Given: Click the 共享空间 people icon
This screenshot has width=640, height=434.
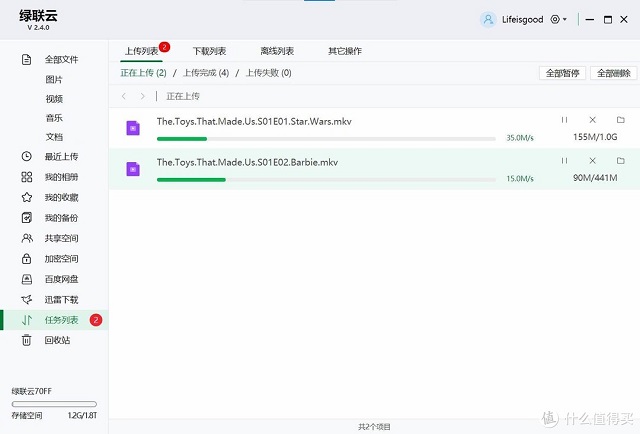Looking at the screenshot, I should (27, 238).
